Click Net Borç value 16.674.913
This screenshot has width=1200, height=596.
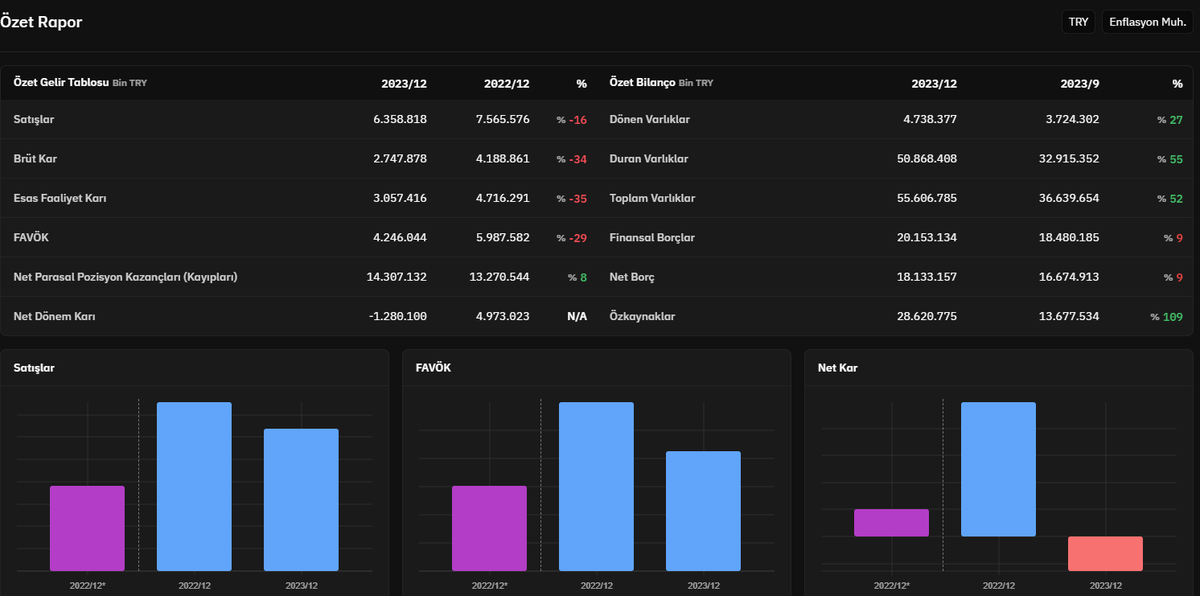click(x=1068, y=277)
